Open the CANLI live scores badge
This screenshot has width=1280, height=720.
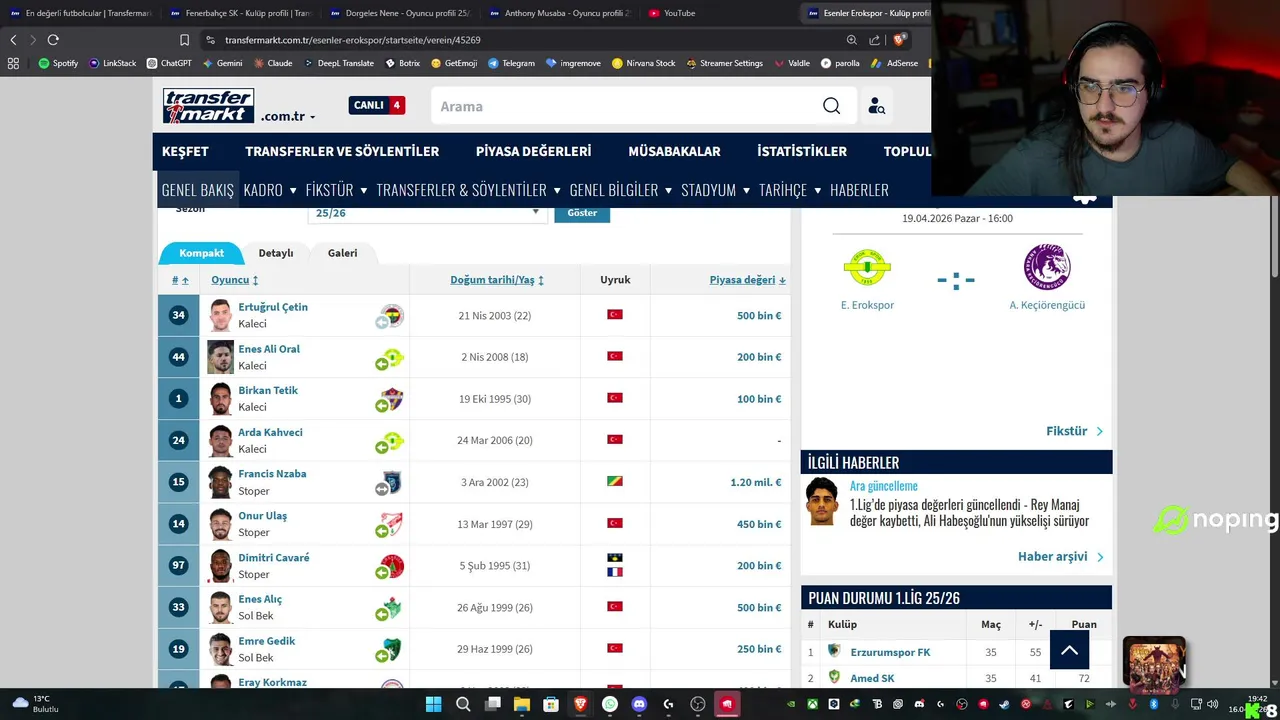pos(376,105)
